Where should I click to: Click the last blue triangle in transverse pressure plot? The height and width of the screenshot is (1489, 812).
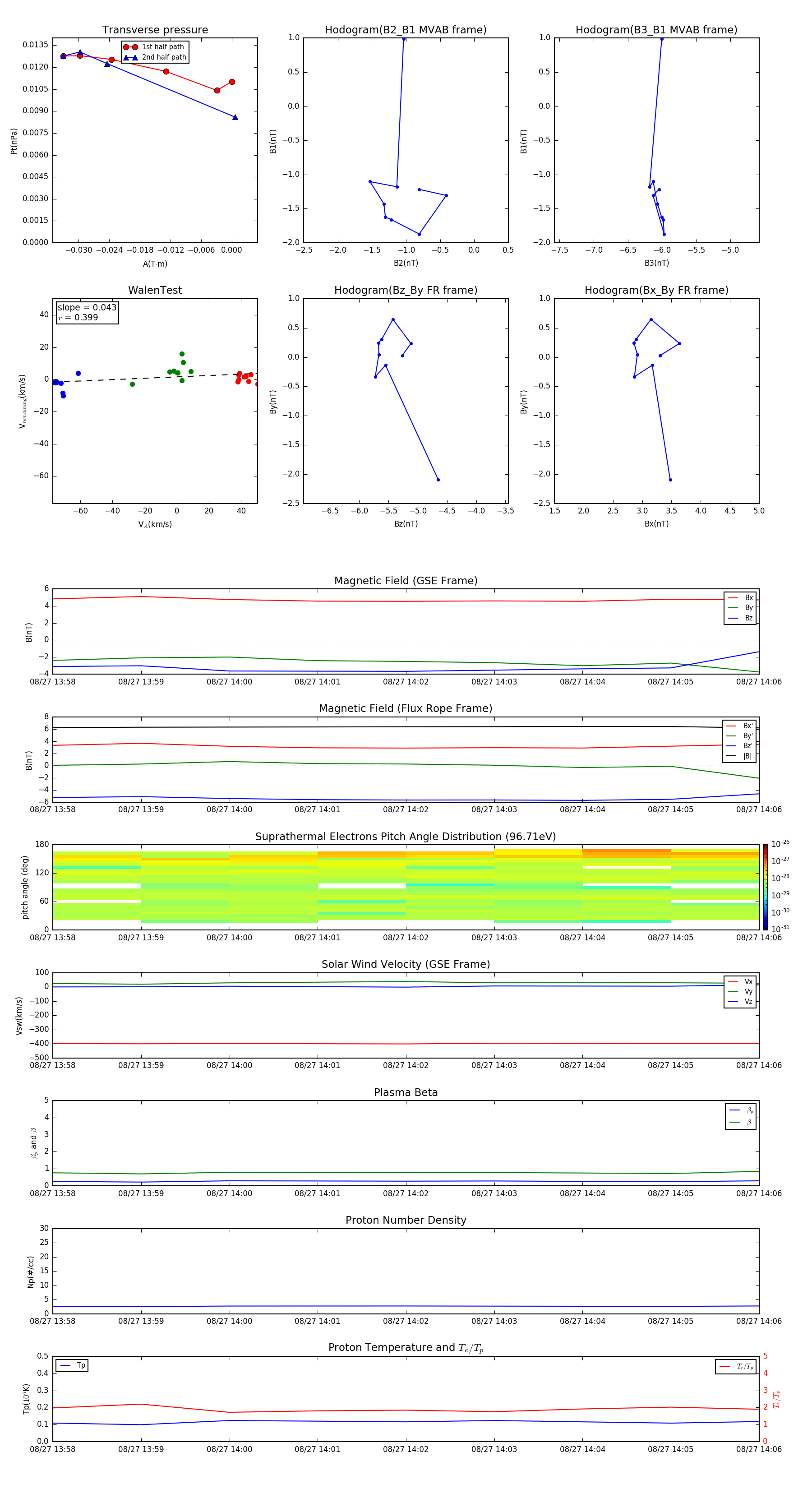(x=235, y=117)
